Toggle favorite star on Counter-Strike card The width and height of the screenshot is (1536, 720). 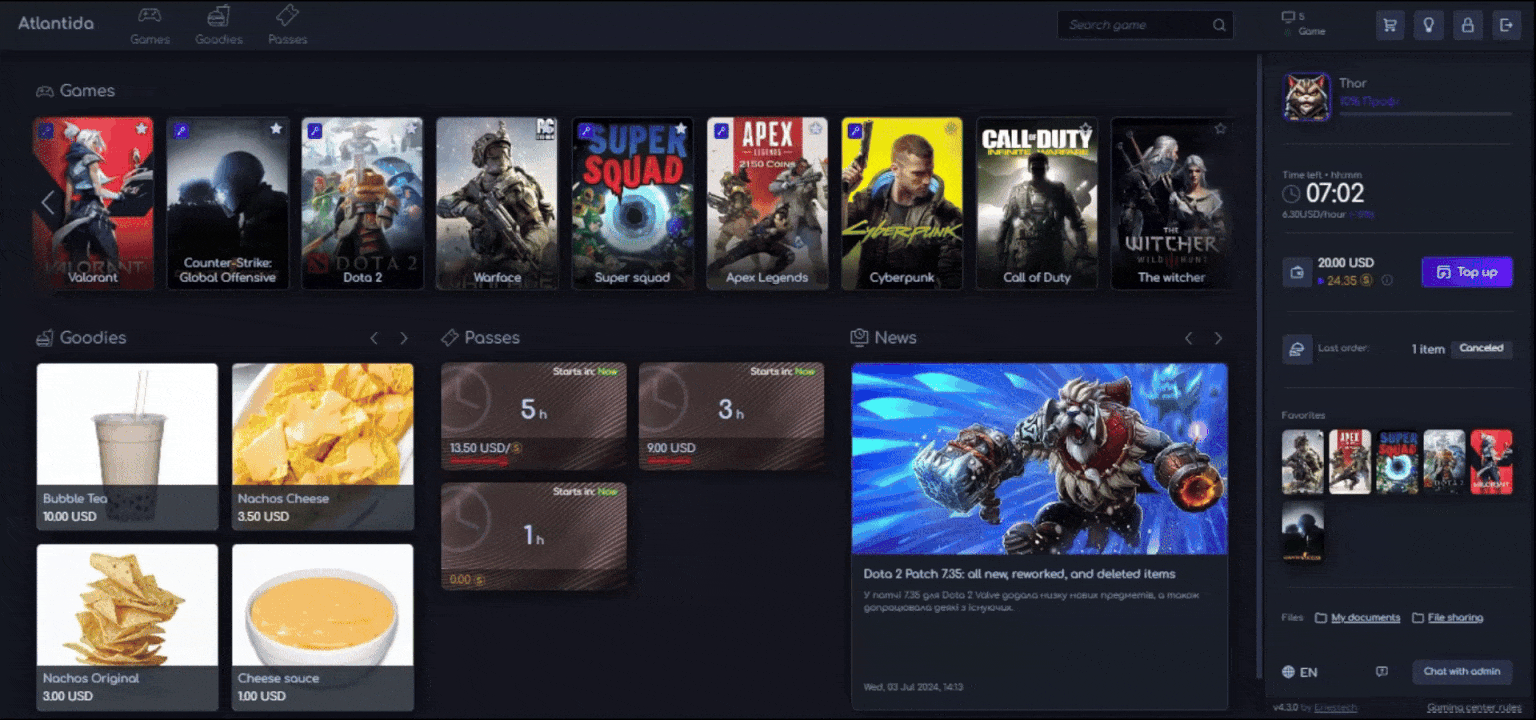276,129
